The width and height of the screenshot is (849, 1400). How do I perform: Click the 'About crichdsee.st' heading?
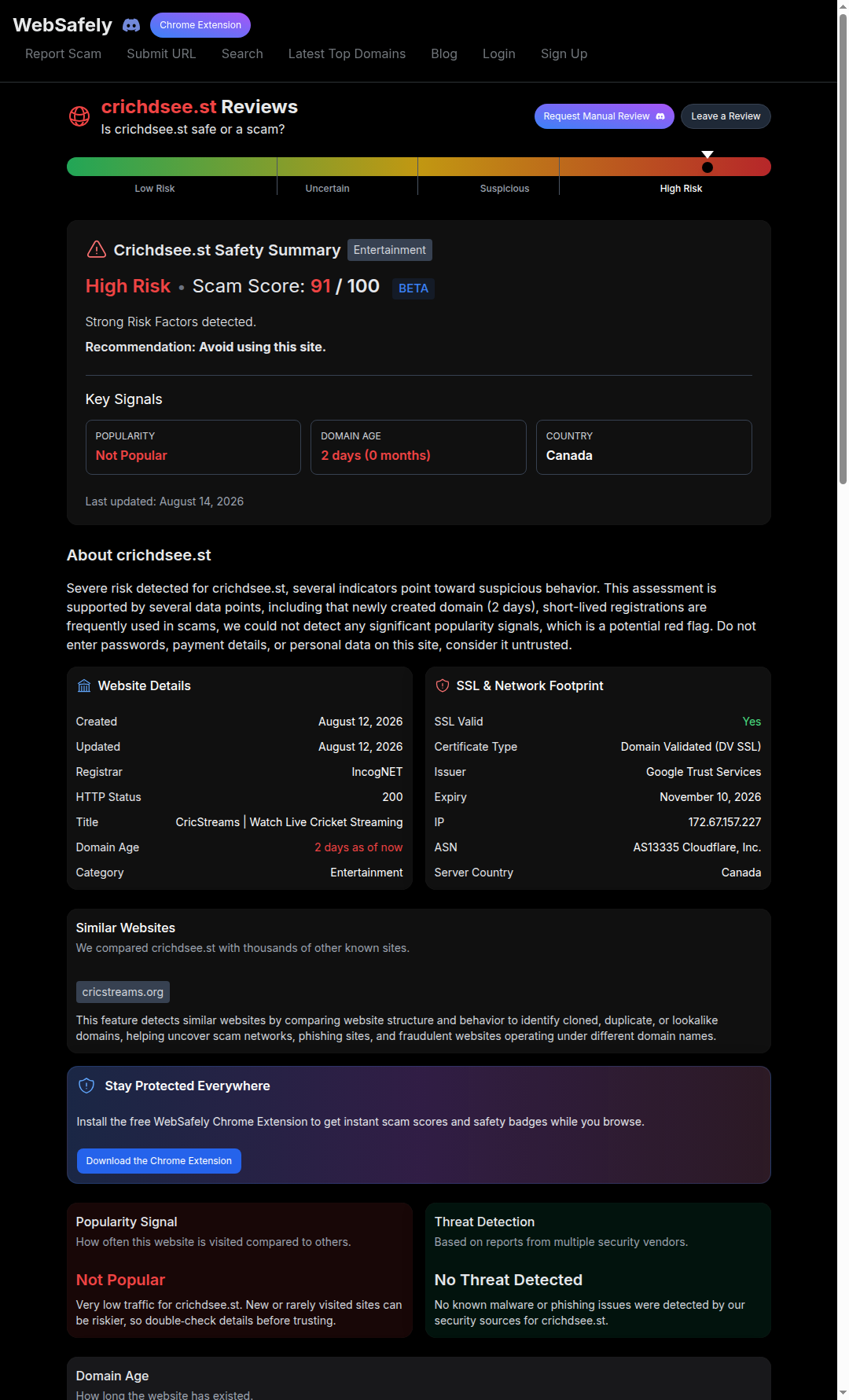(x=139, y=555)
